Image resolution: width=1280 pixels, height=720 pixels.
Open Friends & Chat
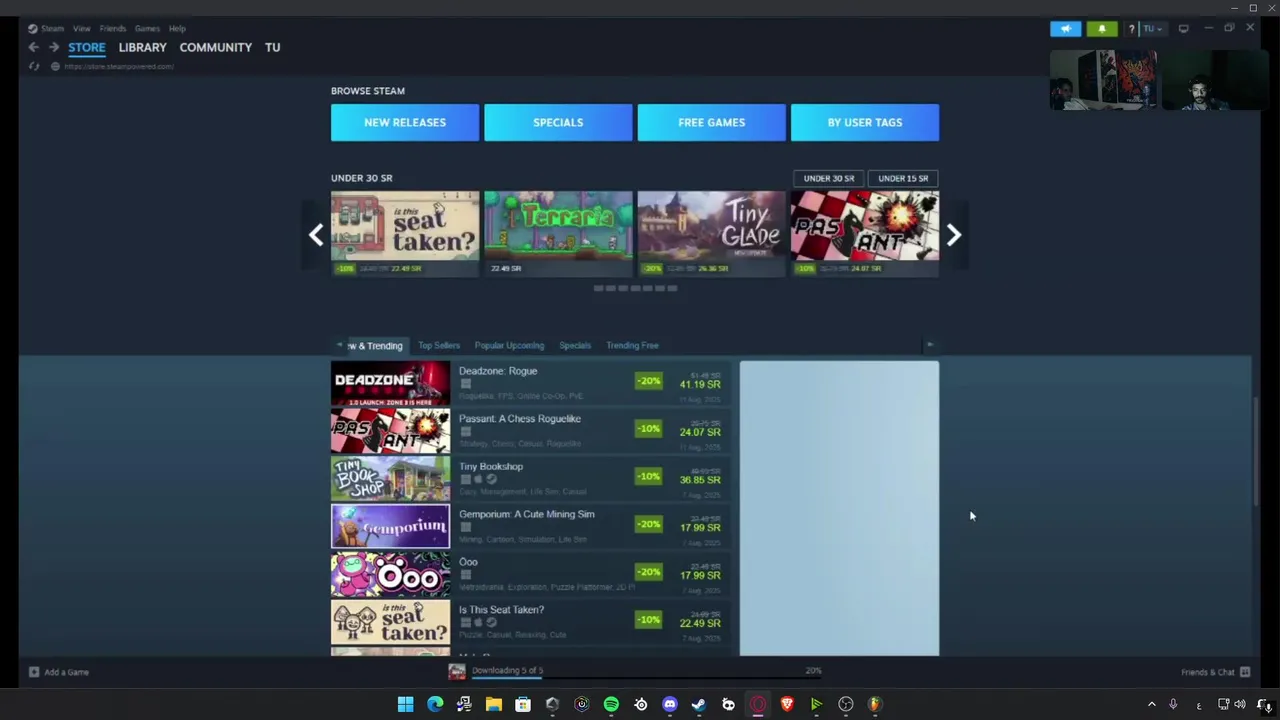click(x=1215, y=672)
